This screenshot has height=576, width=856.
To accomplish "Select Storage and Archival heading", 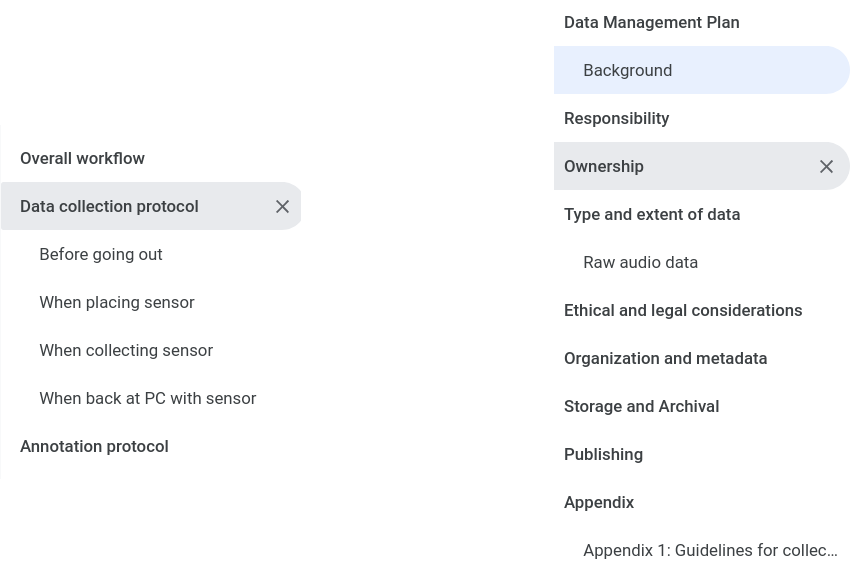I will [641, 406].
